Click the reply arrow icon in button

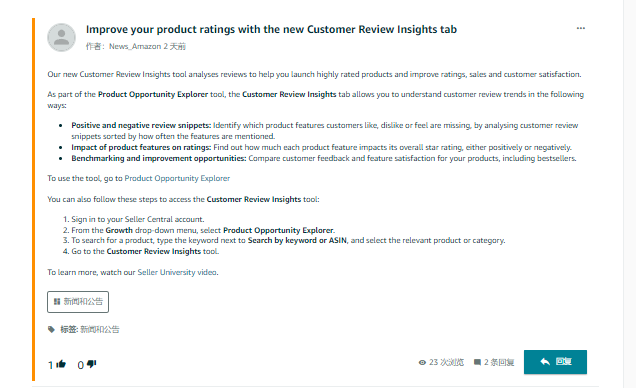coord(545,361)
